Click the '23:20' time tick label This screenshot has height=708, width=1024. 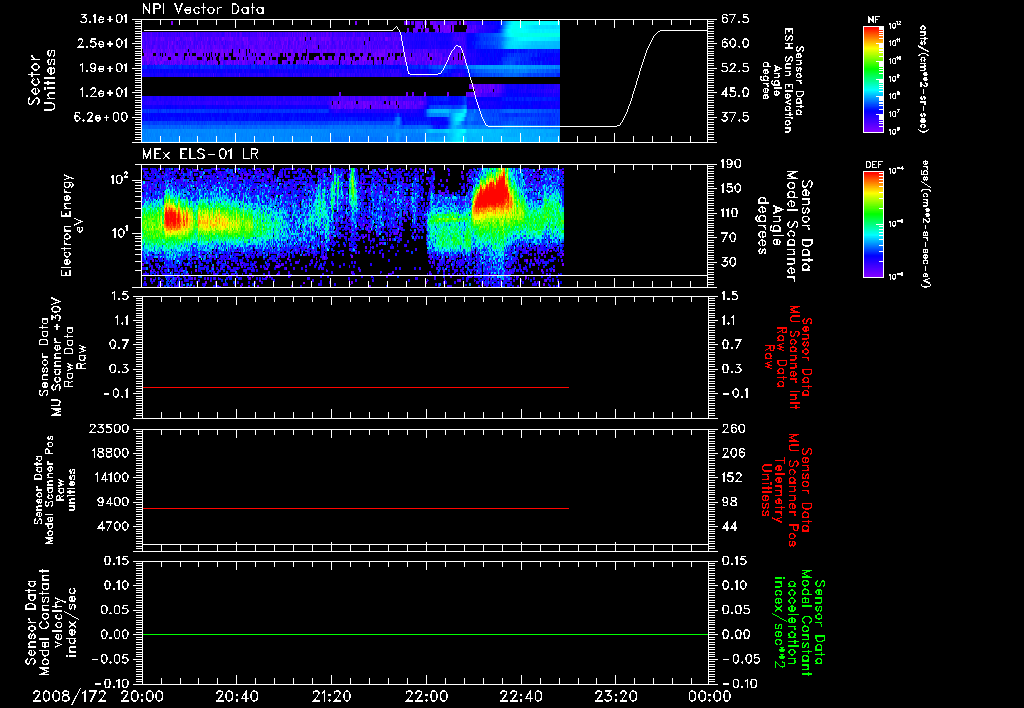[x=615, y=696]
